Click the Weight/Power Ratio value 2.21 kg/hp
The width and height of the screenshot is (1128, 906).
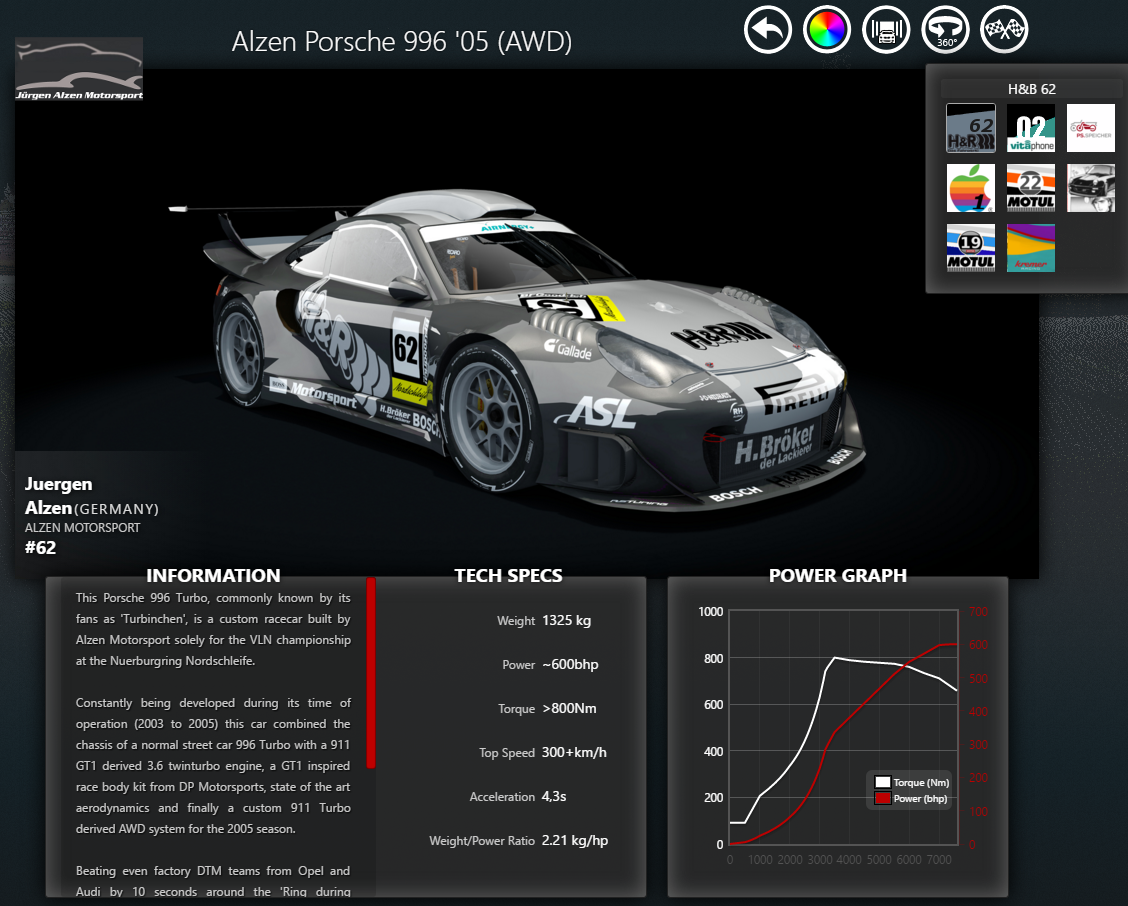[x=575, y=841]
